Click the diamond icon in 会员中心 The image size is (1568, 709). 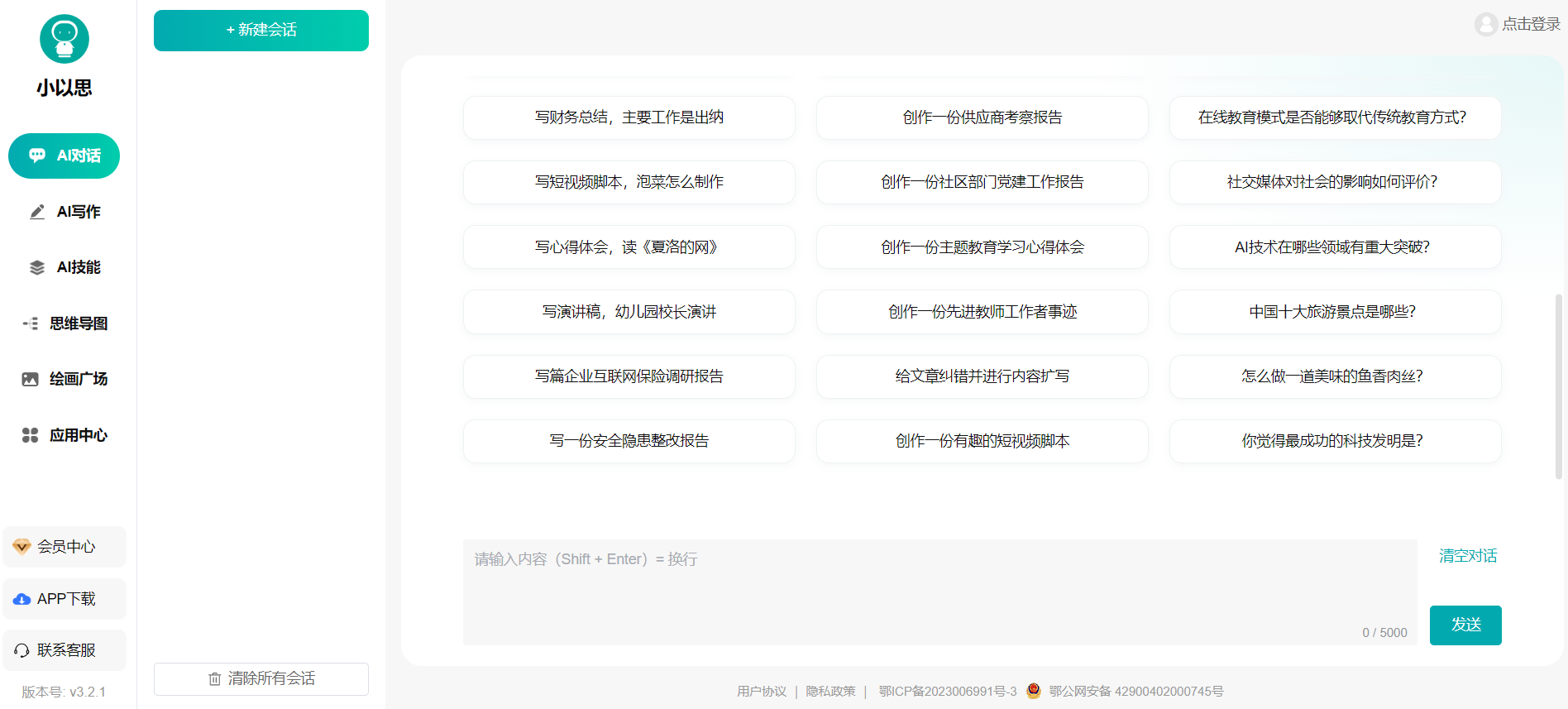(x=22, y=547)
